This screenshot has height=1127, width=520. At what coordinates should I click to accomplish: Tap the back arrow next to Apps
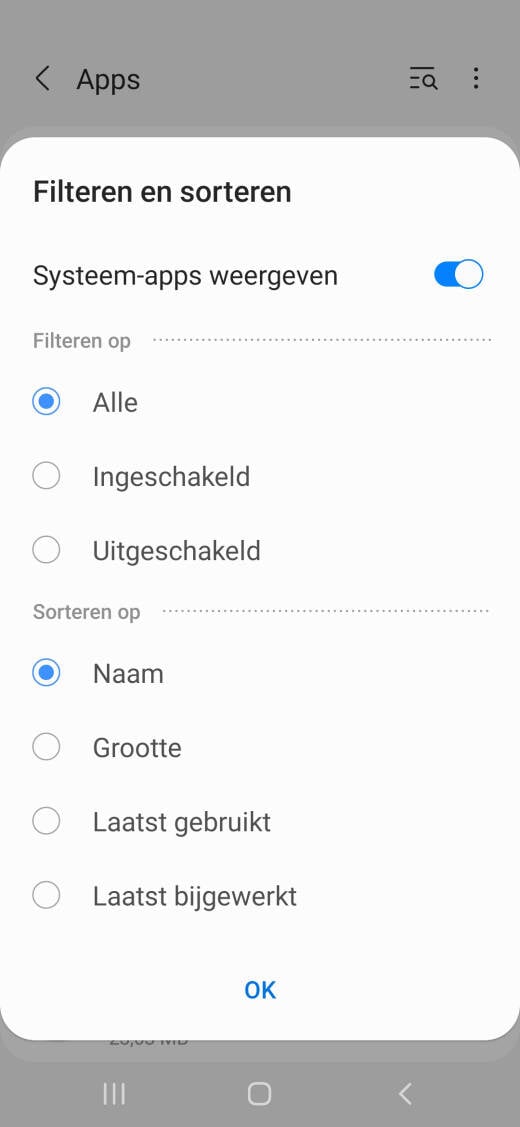[42, 78]
